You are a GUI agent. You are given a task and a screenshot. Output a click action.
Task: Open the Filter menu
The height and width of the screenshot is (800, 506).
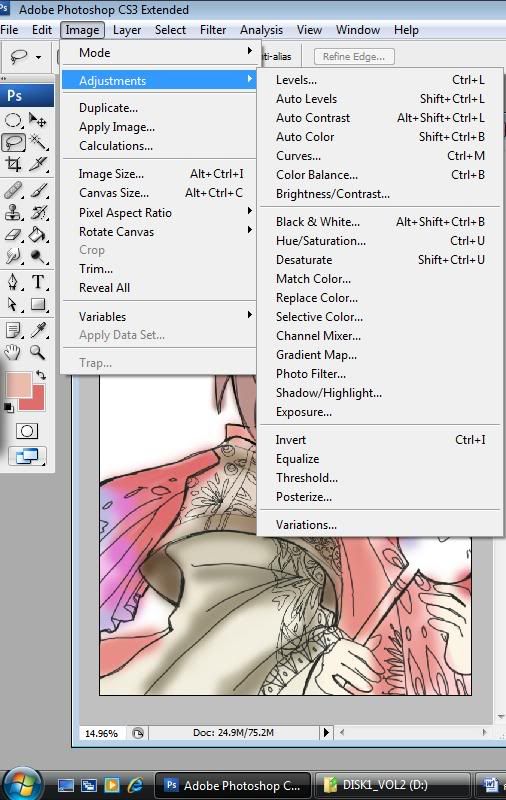point(213,30)
